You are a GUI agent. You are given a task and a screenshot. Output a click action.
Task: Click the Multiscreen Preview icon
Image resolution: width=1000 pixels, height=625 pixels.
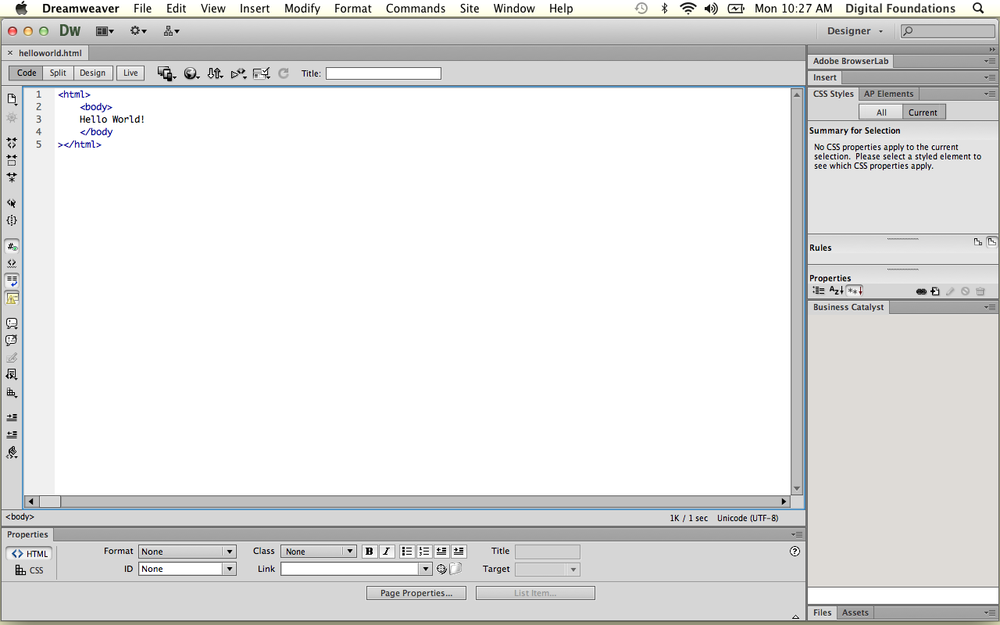pyautogui.click(x=168, y=72)
